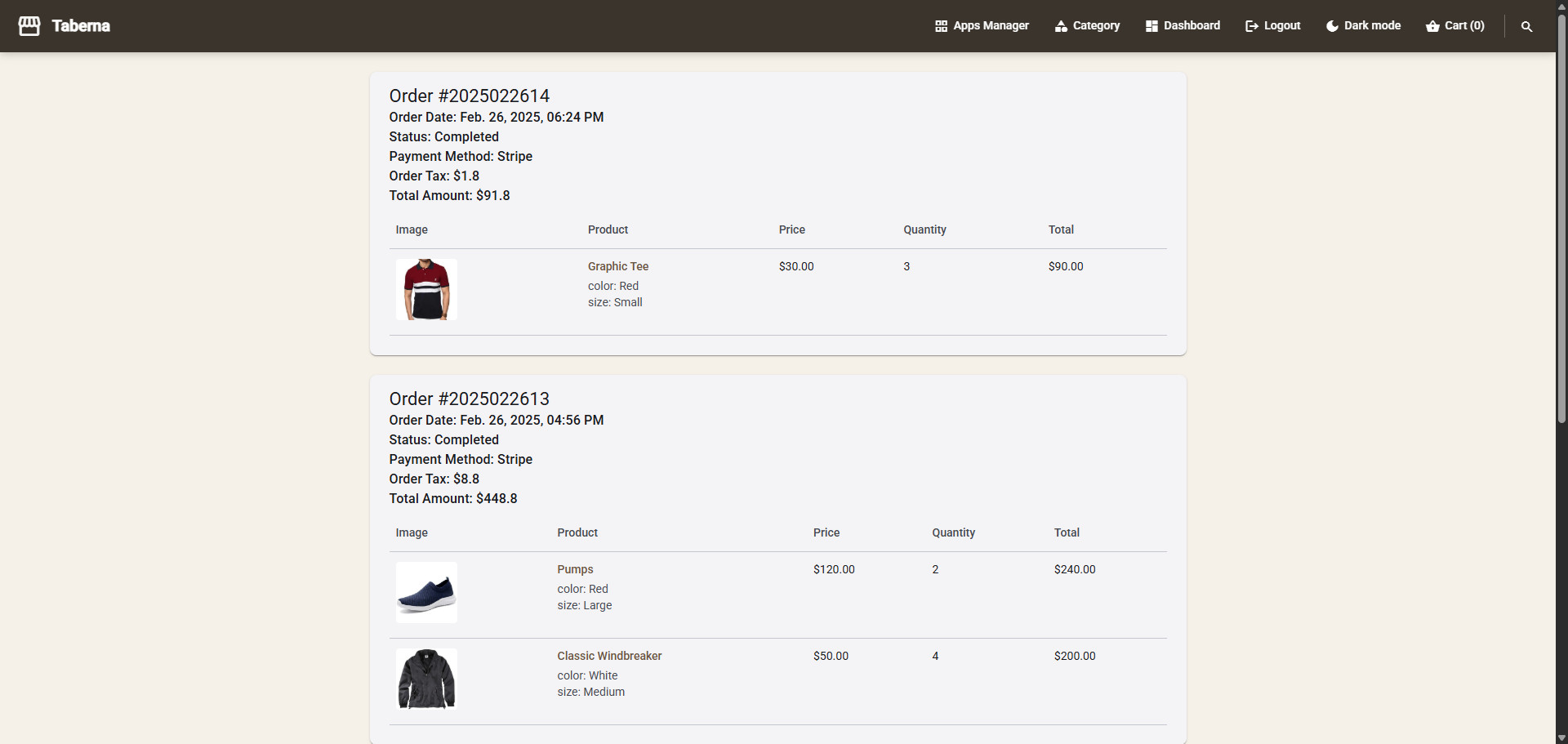Click Order Tax: $1.8 text
Screen dimensions: 1568x744
coord(434,176)
